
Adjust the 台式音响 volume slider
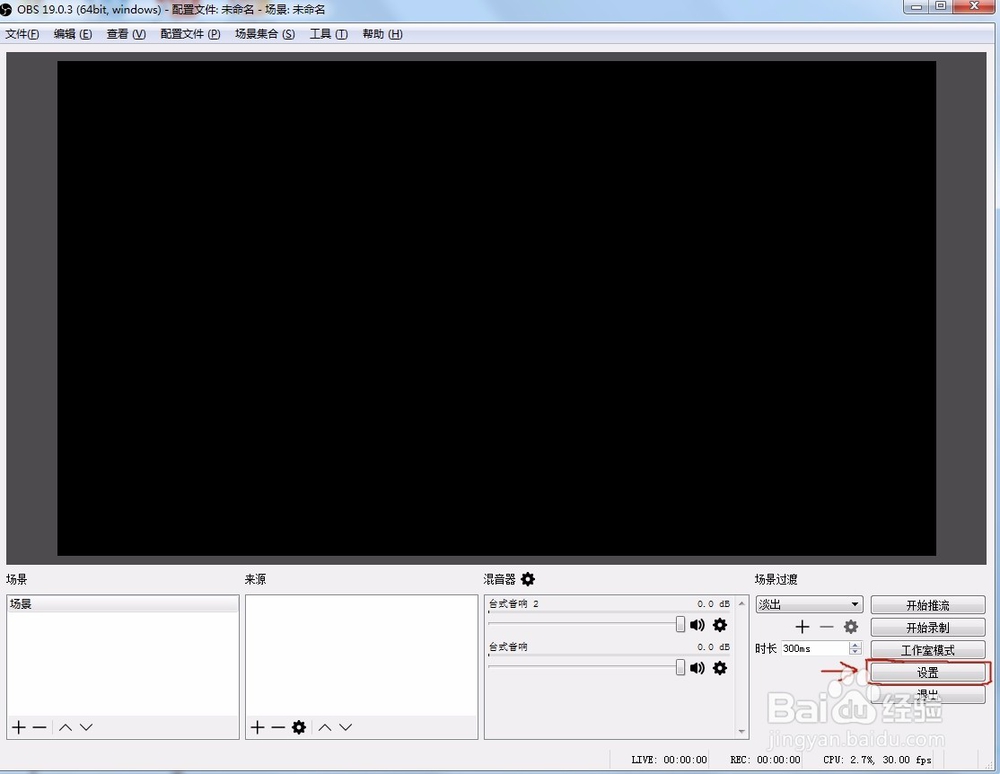click(x=680, y=667)
